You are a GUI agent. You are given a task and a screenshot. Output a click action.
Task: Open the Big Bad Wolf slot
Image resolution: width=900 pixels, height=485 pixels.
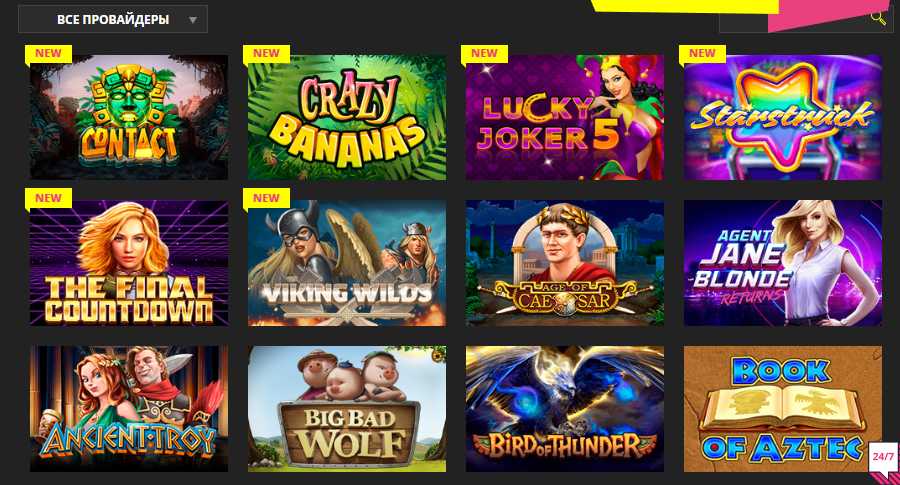coord(347,409)
